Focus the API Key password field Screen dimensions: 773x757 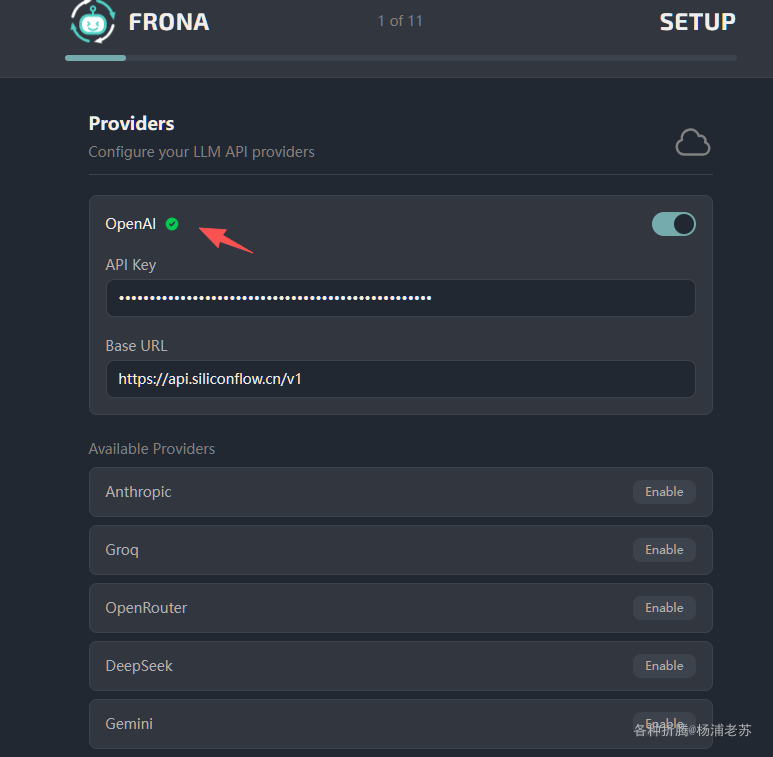click(400, 298)
